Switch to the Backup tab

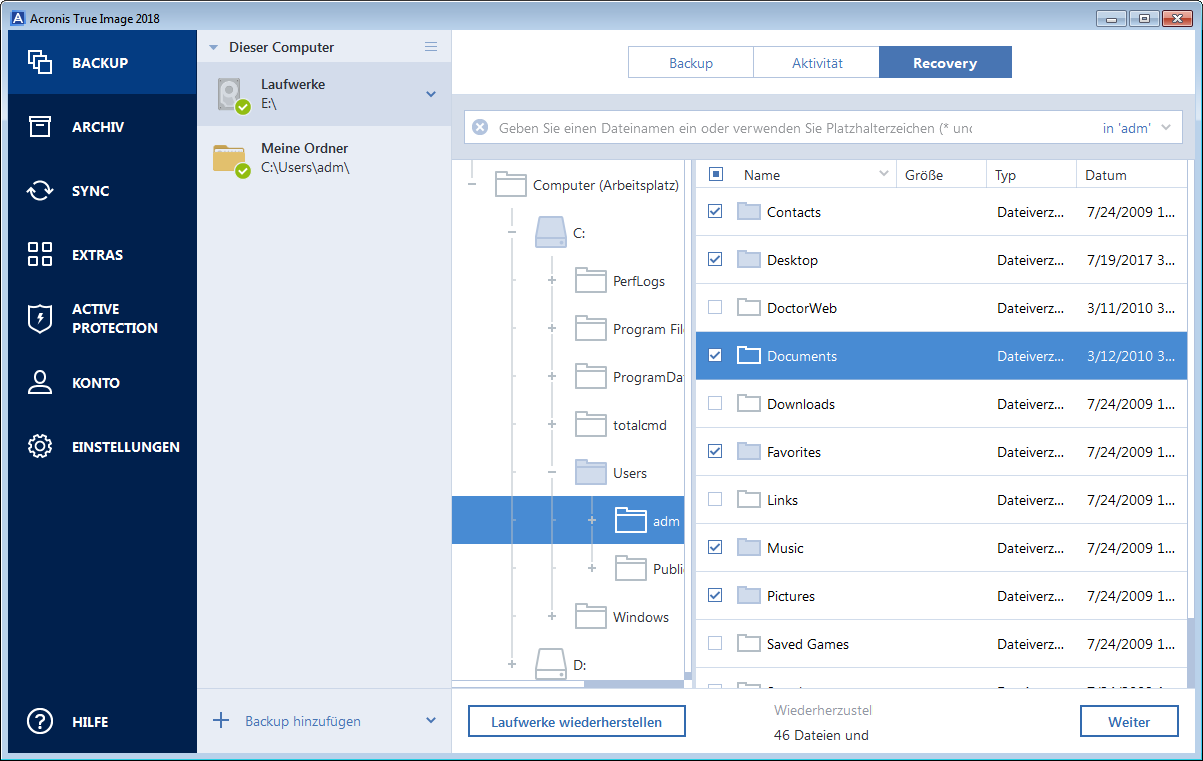coord(691,62)
